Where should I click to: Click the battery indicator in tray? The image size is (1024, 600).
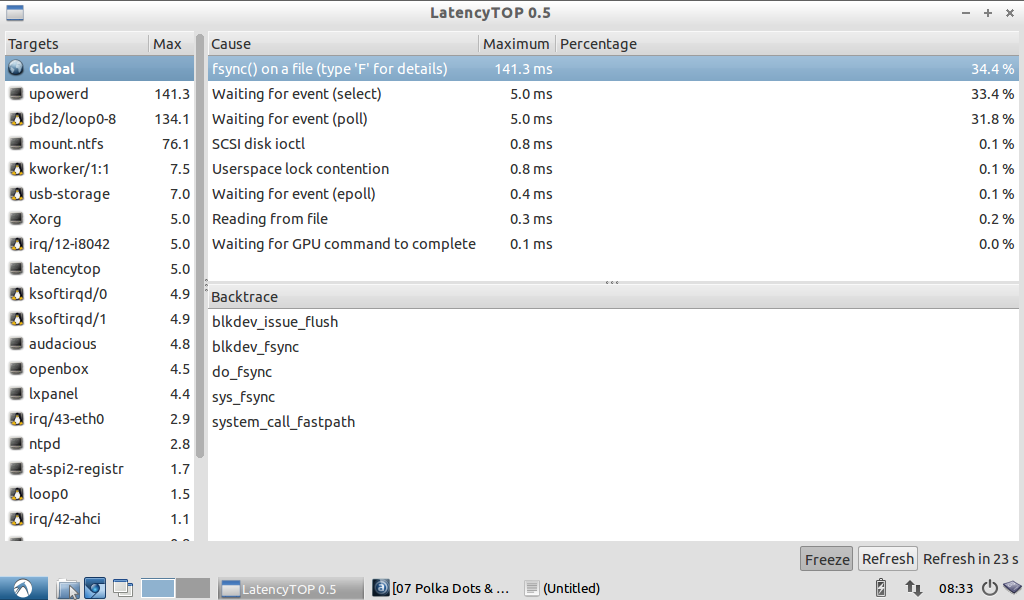click(x=880, y=588)
